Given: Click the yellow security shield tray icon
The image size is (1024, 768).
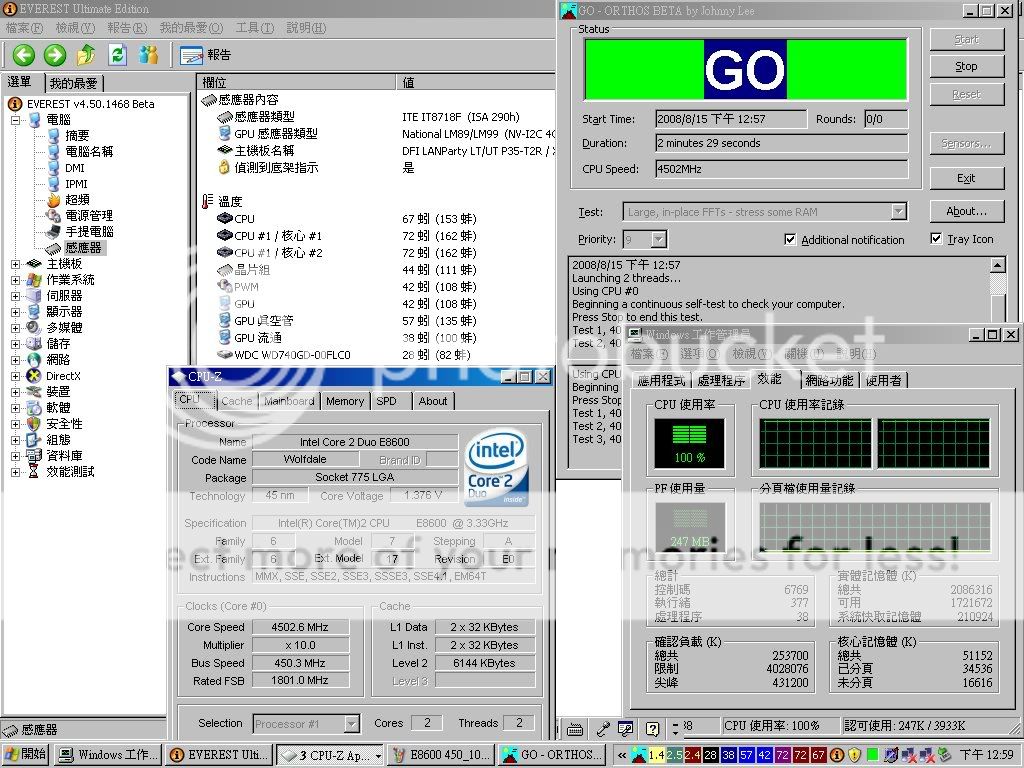Looking at the screenshot, I should point(854,755).
